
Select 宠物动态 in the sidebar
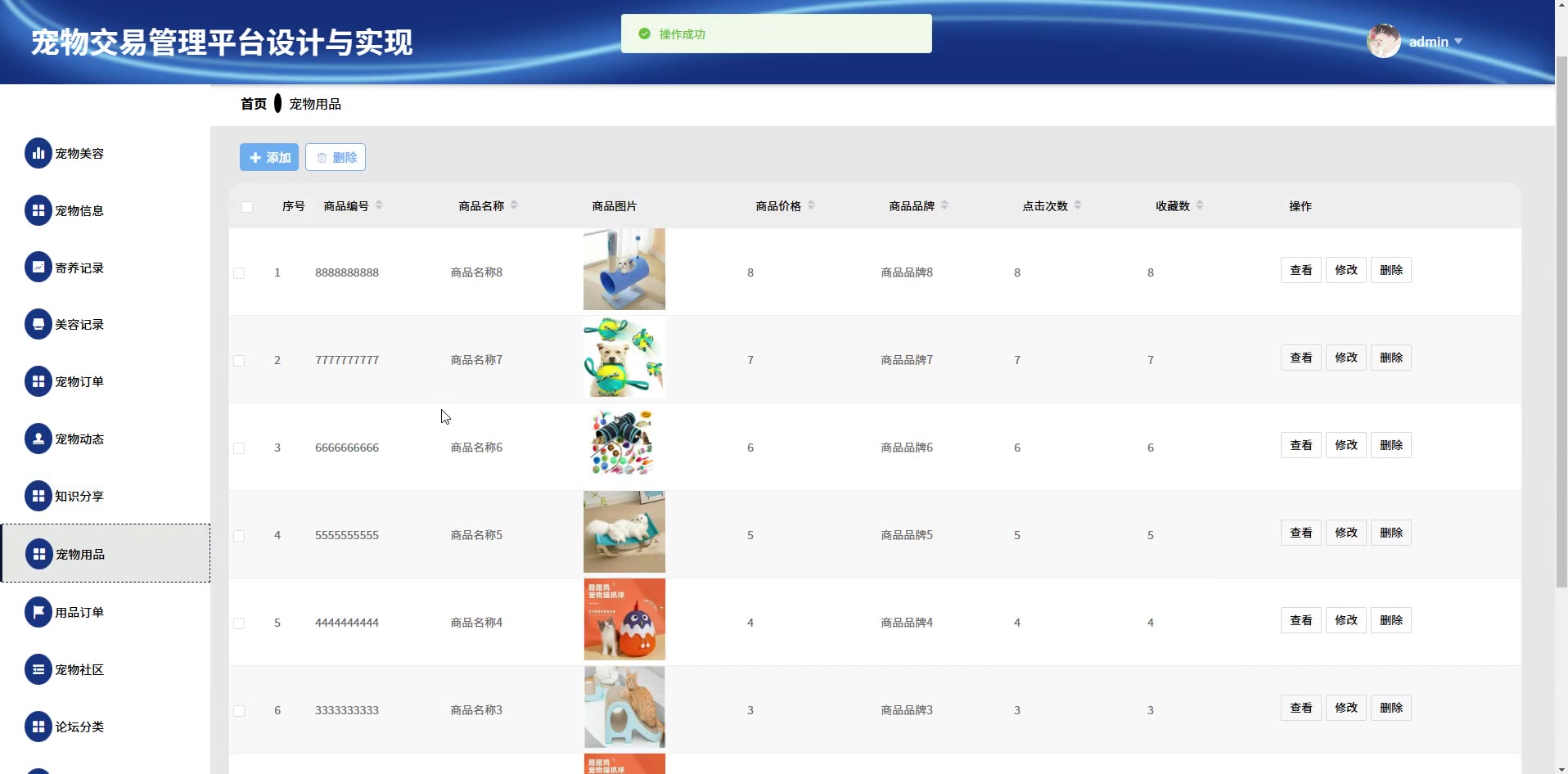(x=106, y=439)
